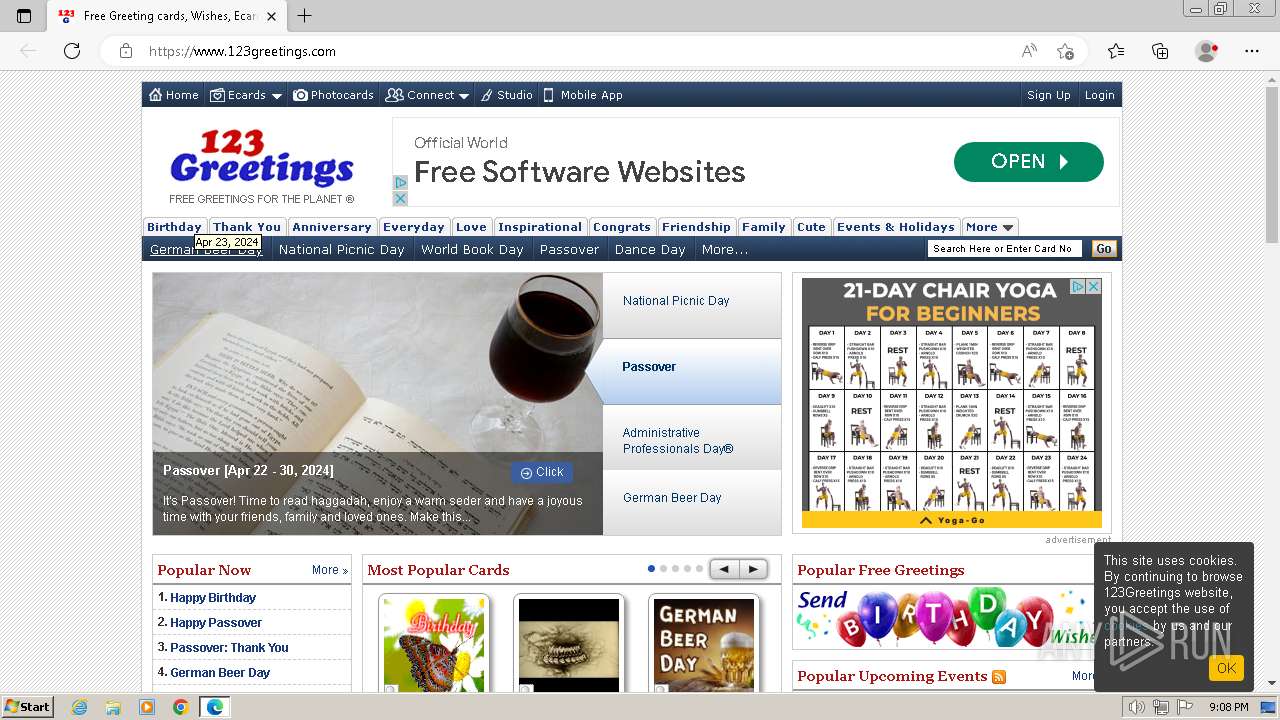Go to next popular cards

753,569
